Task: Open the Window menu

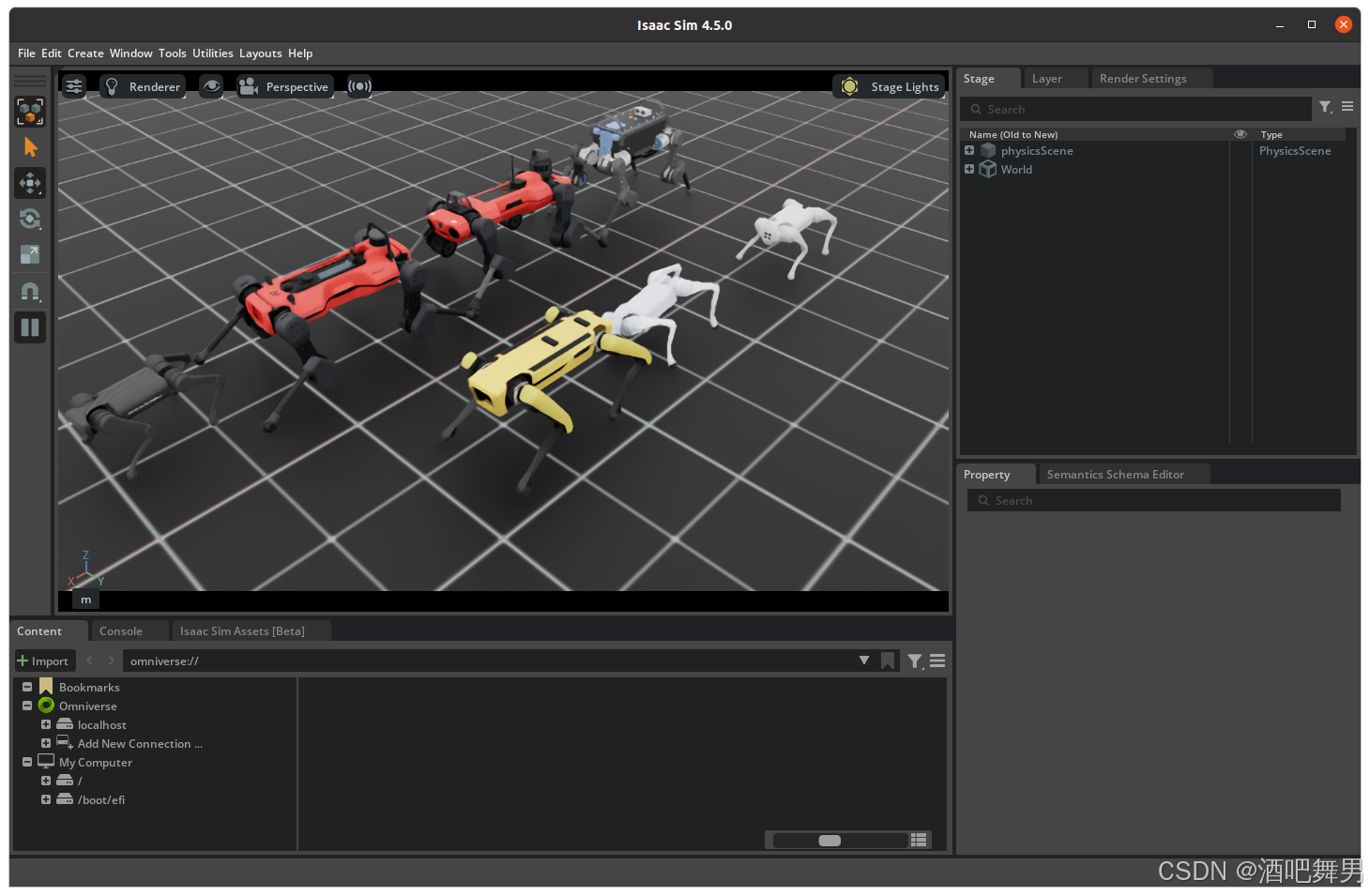Action: coord(131,53)
